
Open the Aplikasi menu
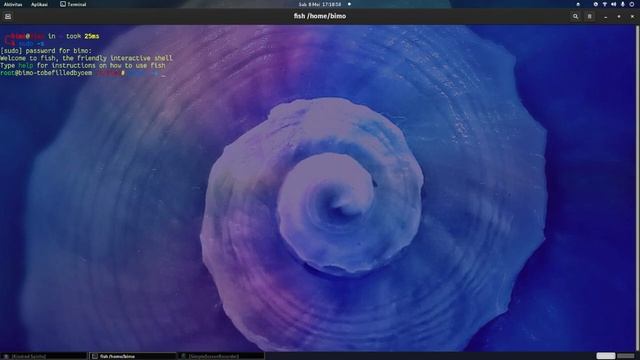click(x=40, y=4)
